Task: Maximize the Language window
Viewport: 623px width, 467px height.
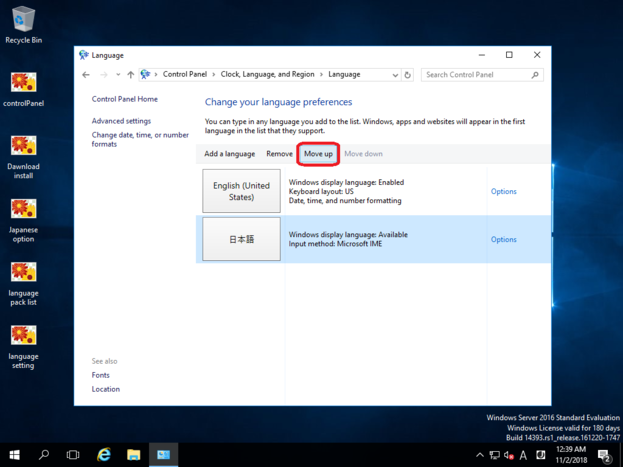Action: coord(509,55)
